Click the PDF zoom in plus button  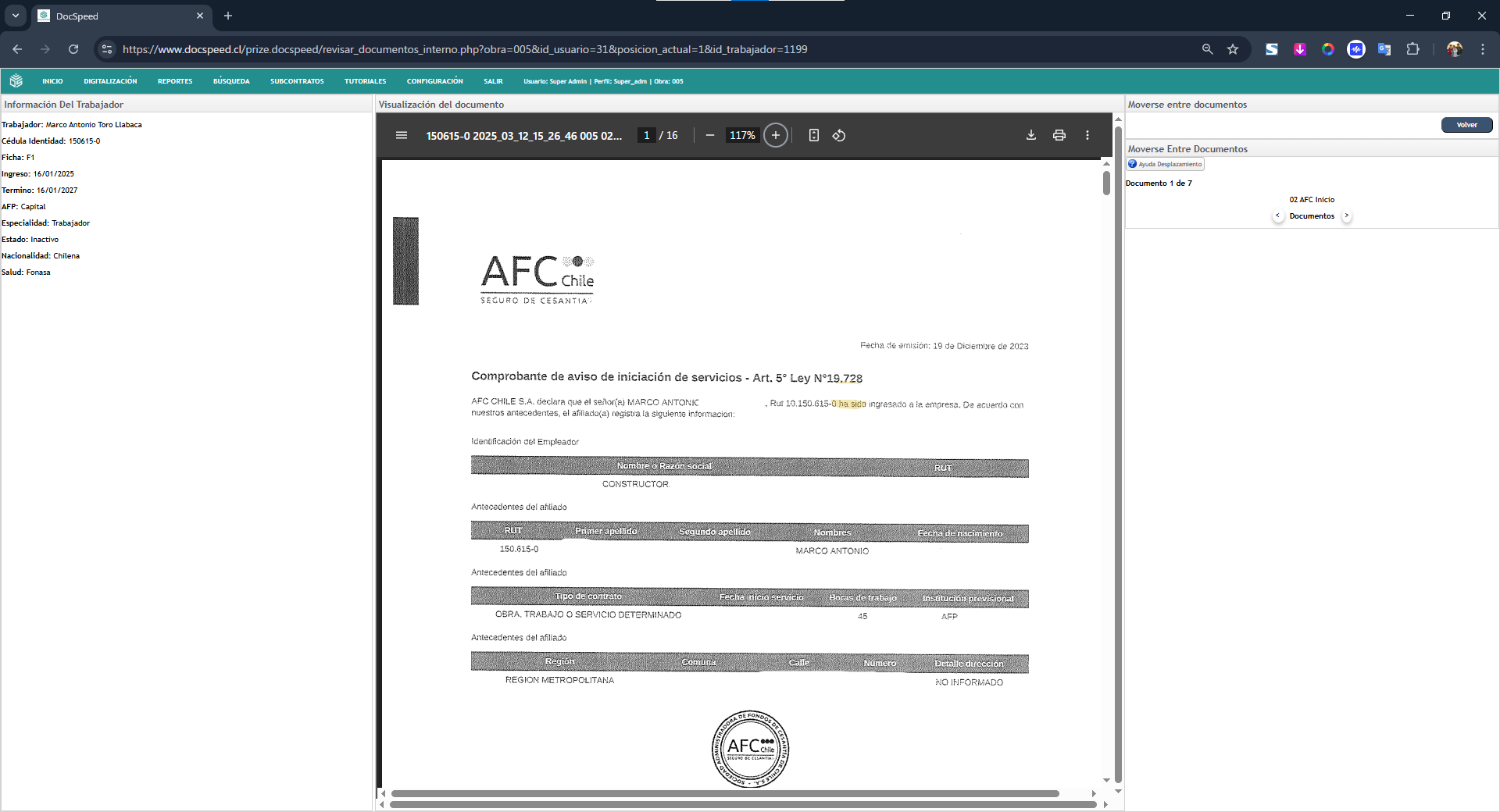pyautogui.click(x=775, y=135)
